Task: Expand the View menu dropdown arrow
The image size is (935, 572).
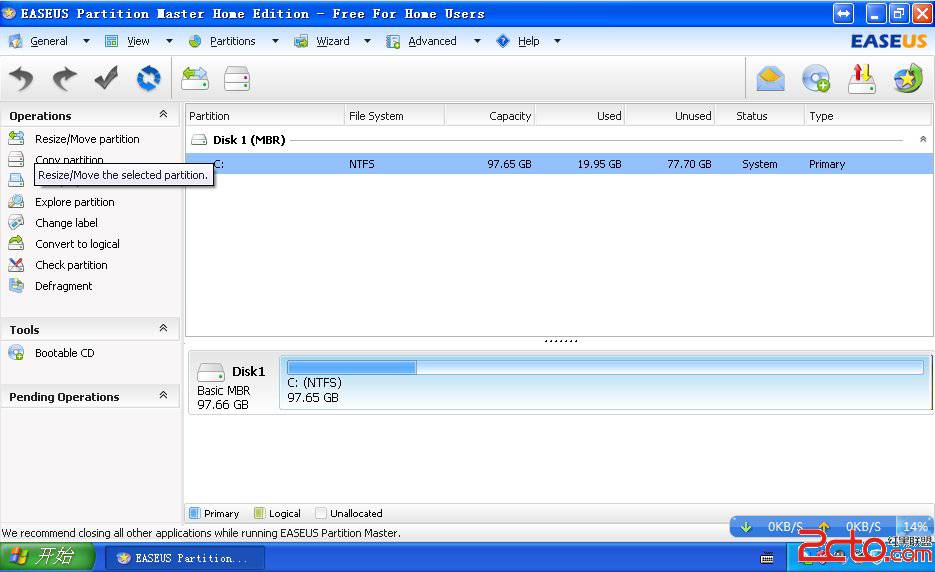Action: click(169, 41)
